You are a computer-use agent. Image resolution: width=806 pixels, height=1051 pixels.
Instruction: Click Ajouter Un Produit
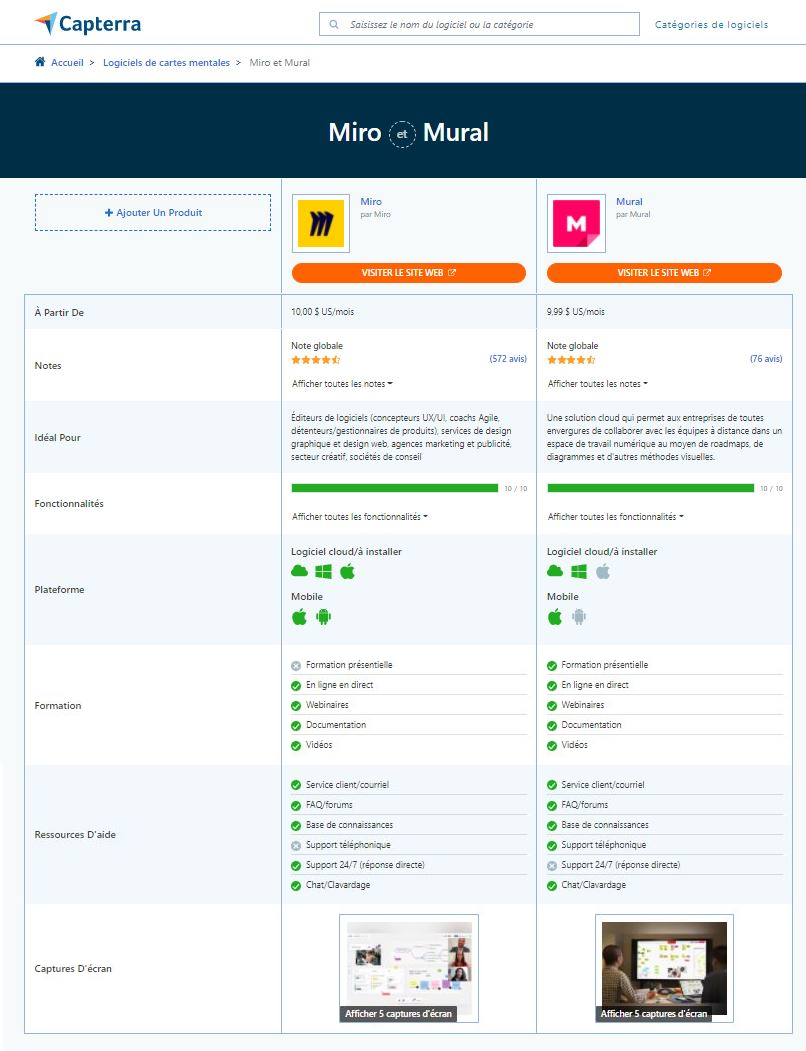pos(152,212)
